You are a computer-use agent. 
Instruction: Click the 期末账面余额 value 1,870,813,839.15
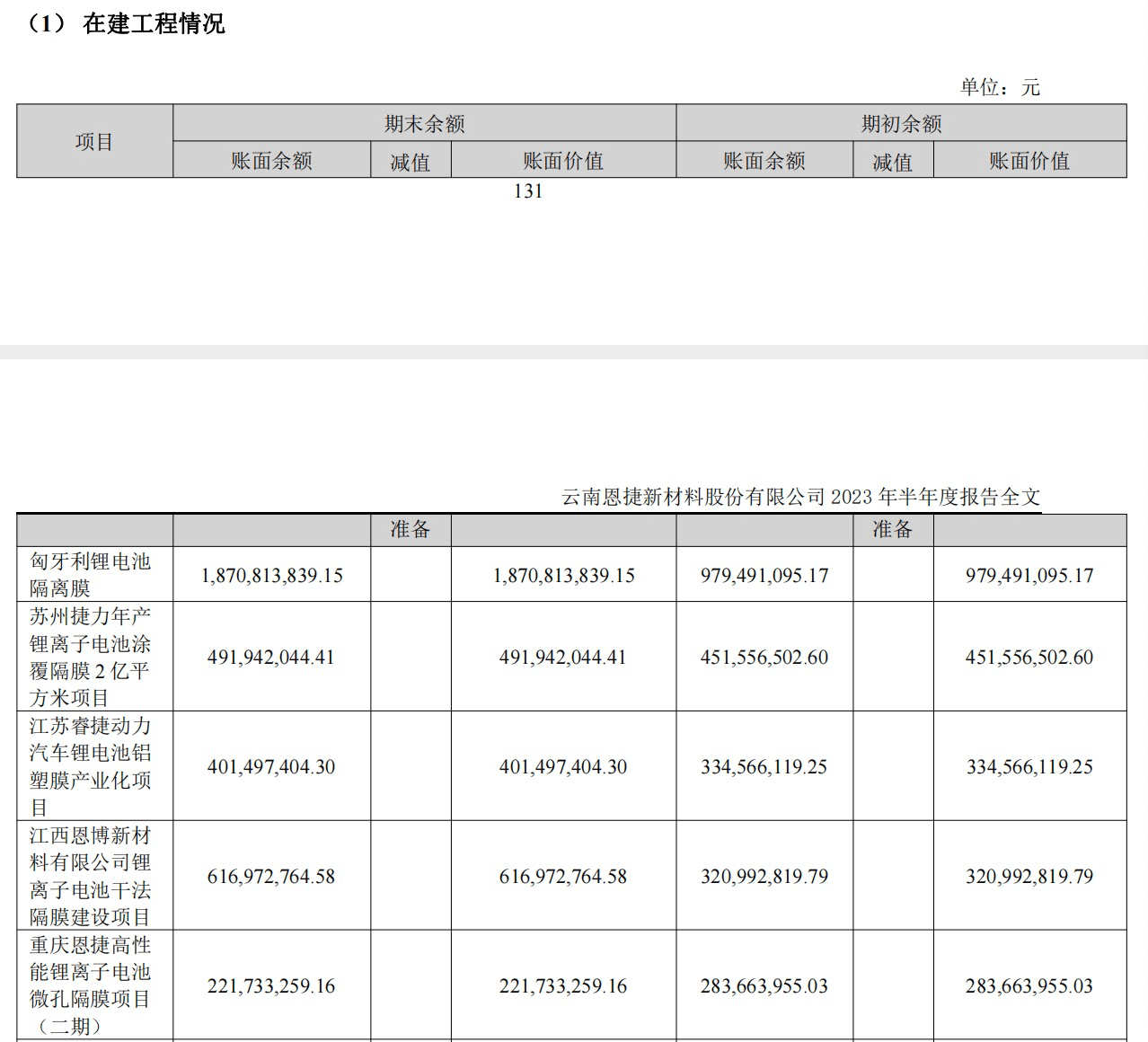click(271, 575)
